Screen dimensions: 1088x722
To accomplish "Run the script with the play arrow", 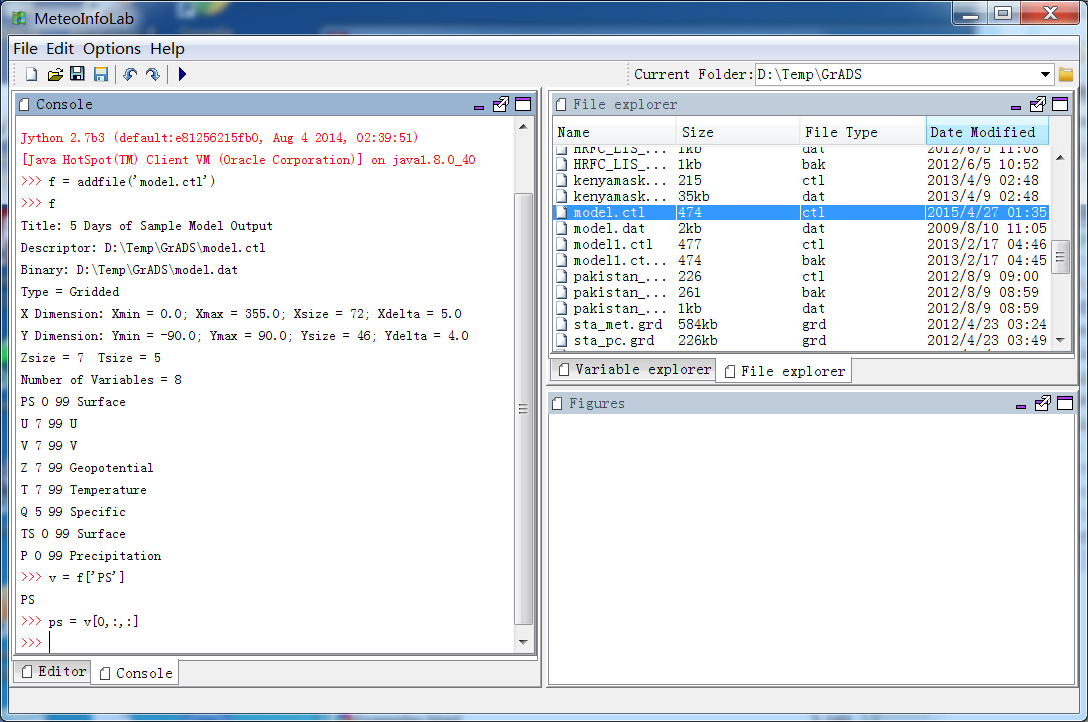I will 182,74.
